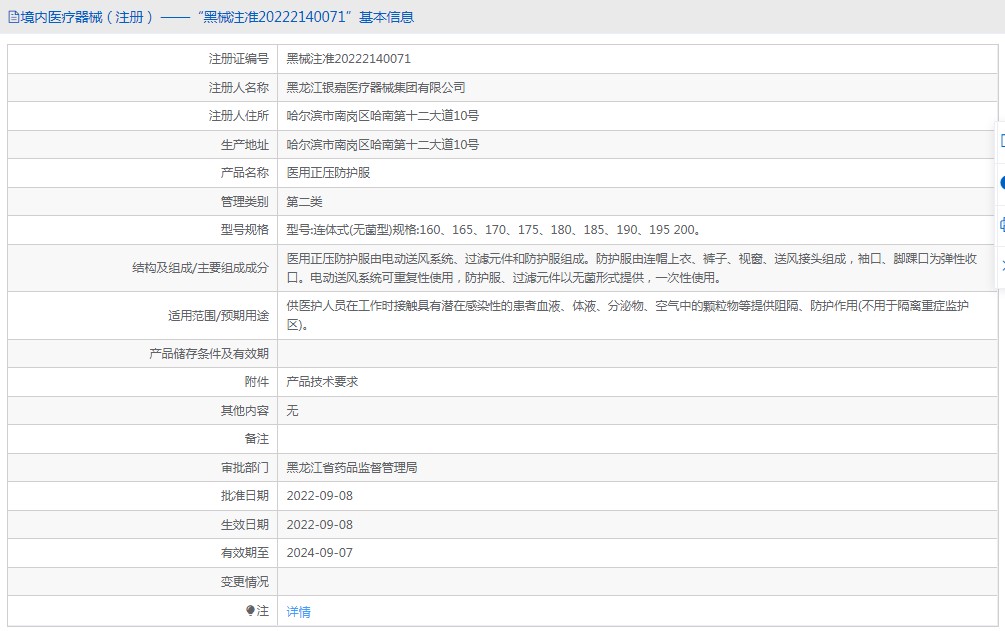Click the address in the 注册人住所 row
Image resolution: width=1005 pixels, height=631 pixels.
pos(382,116)
